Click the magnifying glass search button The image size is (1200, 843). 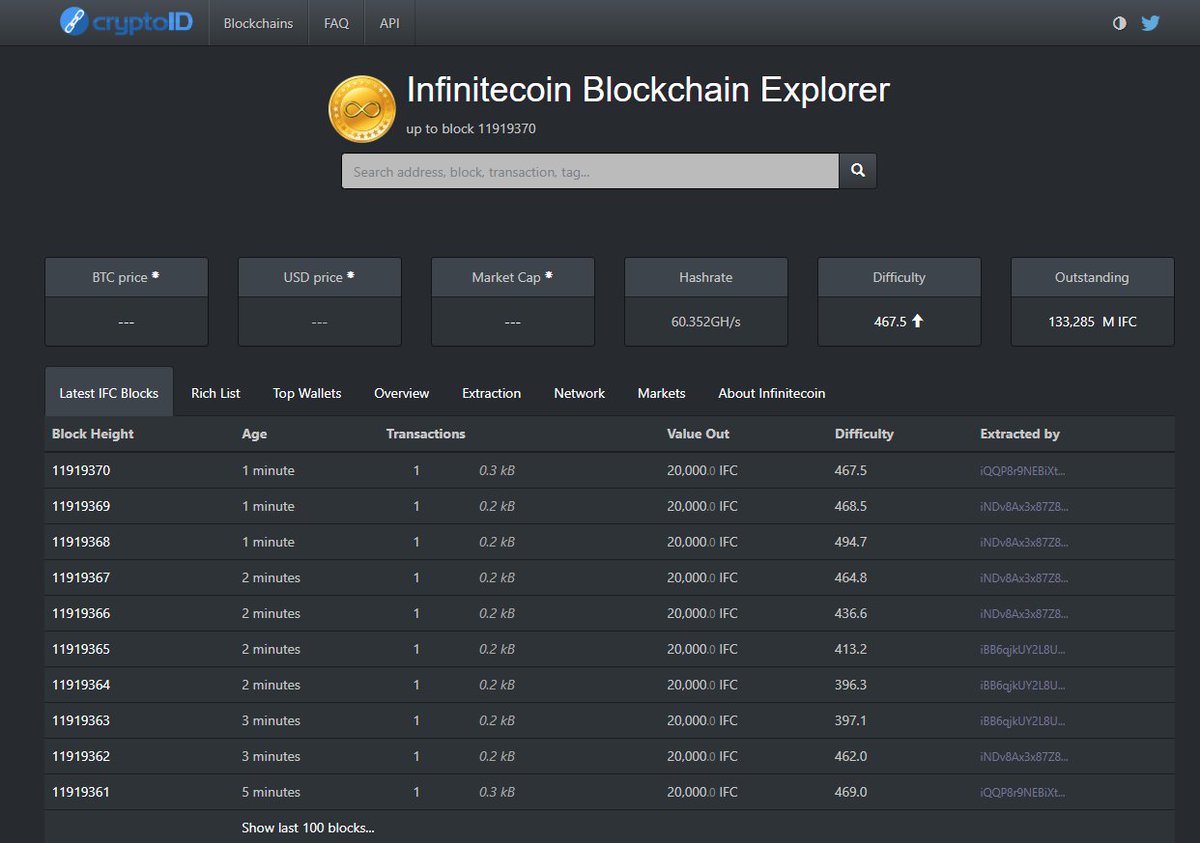tap(858, 171)
